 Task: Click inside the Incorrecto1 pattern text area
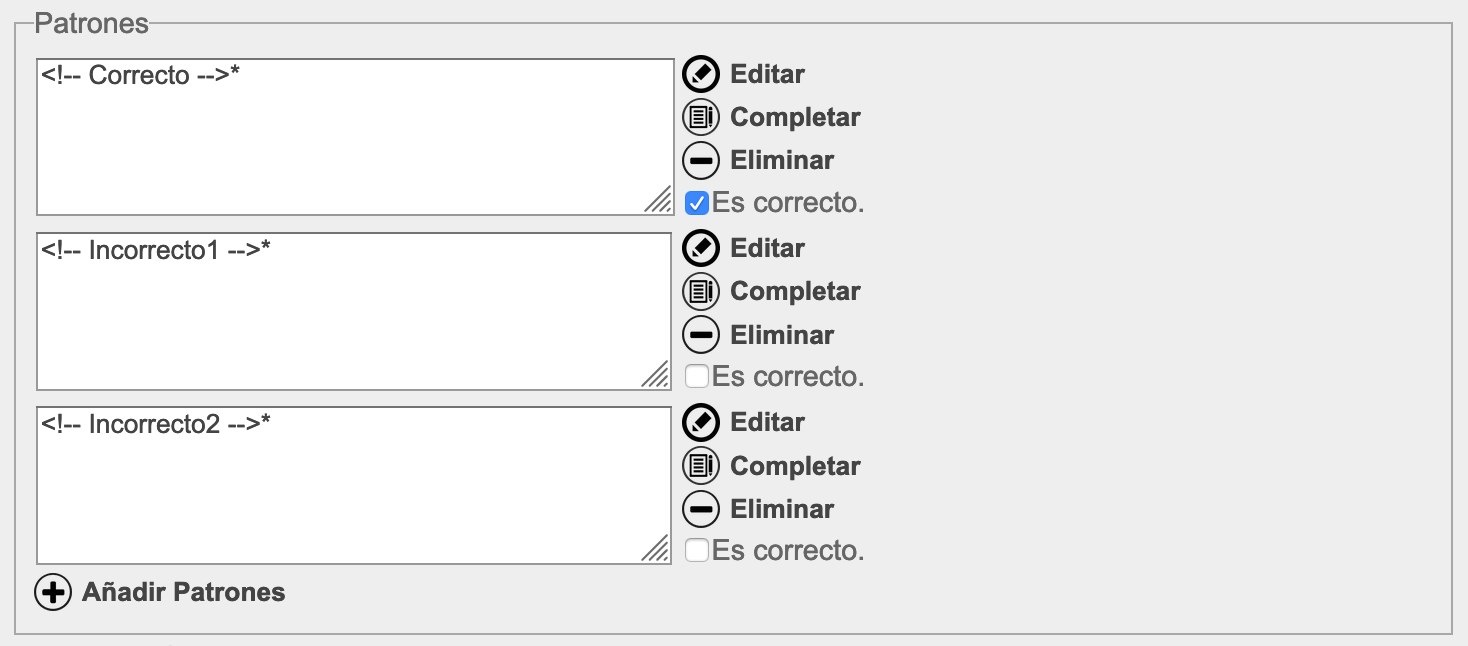pos(355,311)
